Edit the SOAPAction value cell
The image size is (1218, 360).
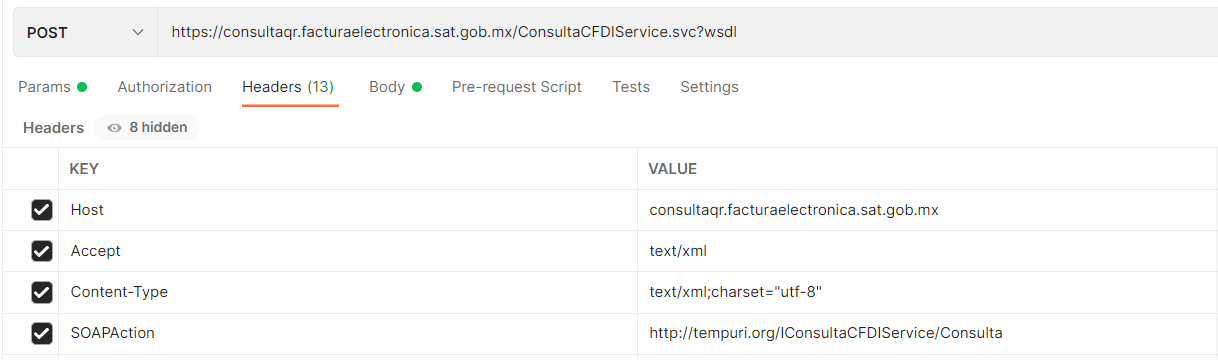pyautogui.click(x=927, y=333)
